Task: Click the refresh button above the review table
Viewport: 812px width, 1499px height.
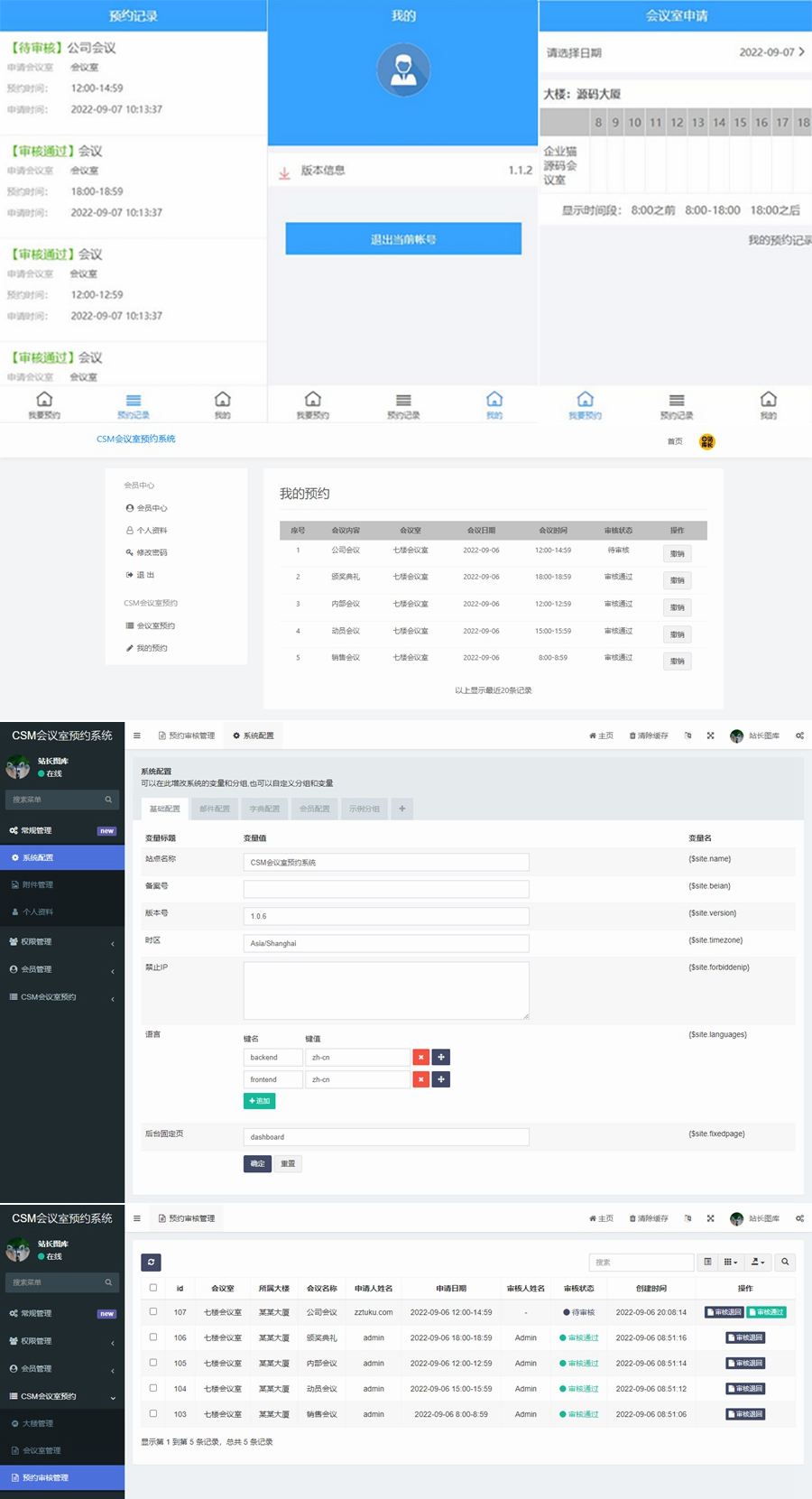Action: pyautogui.click(x=151, y=1262)
